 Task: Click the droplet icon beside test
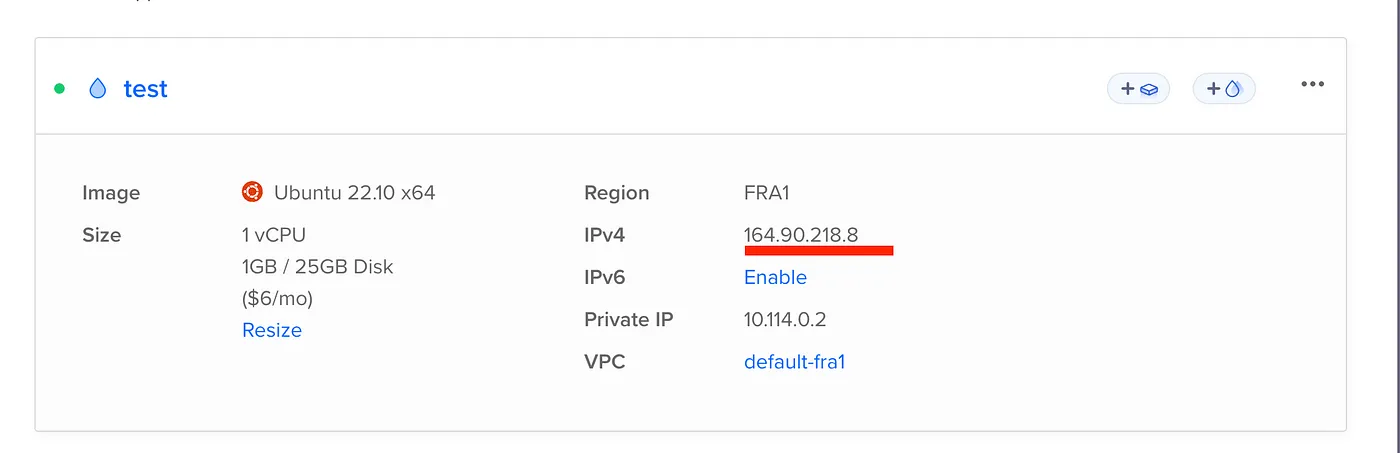pyautogui.click(x=97, y=89)
